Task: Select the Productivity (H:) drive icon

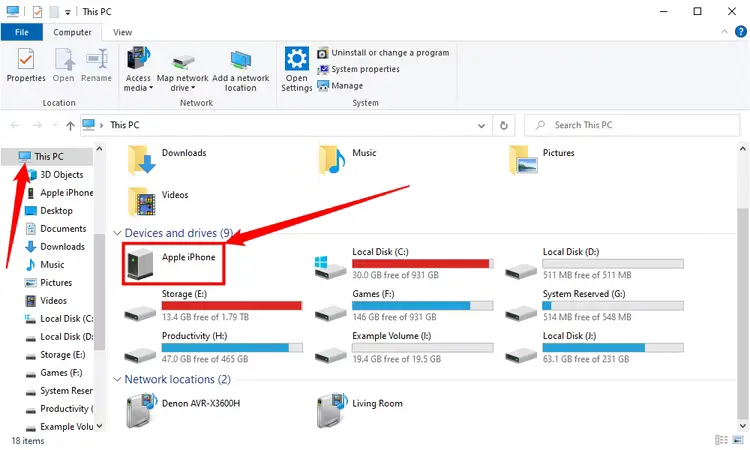Action: (x=140, y=355)
